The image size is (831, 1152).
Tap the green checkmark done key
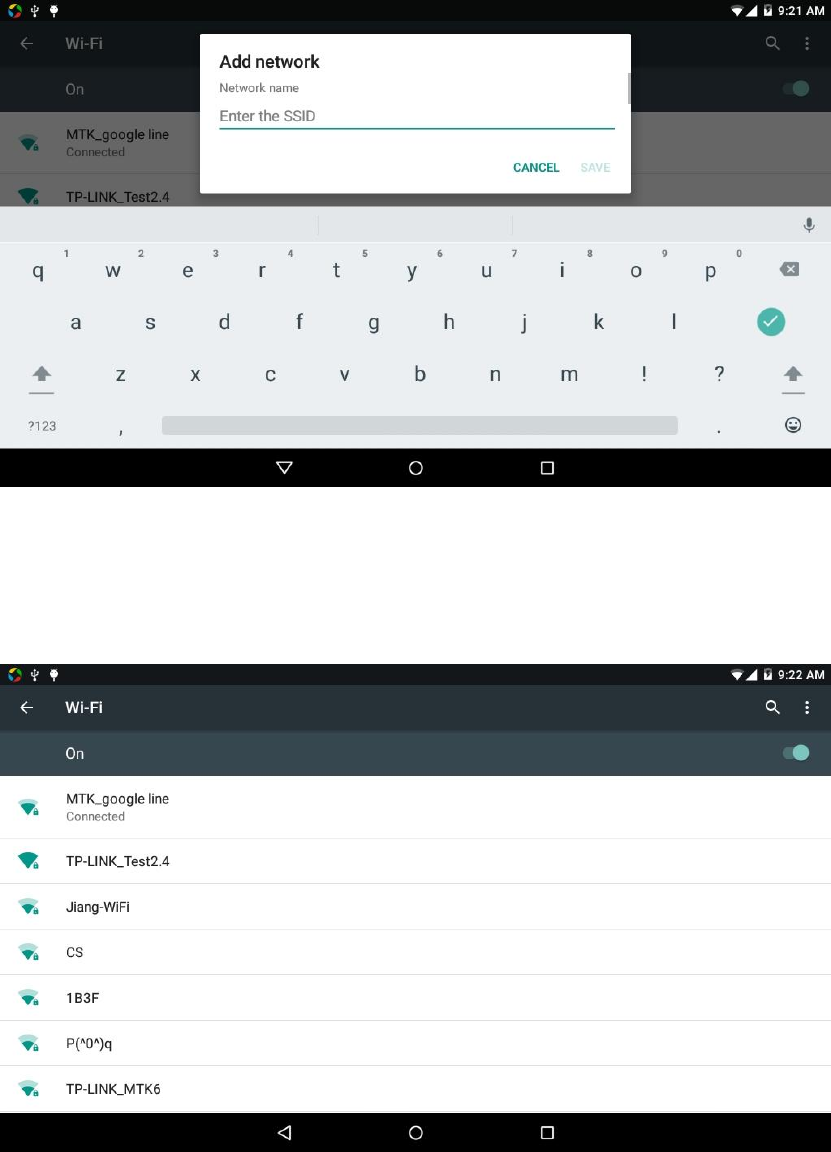tap(771, 322)
